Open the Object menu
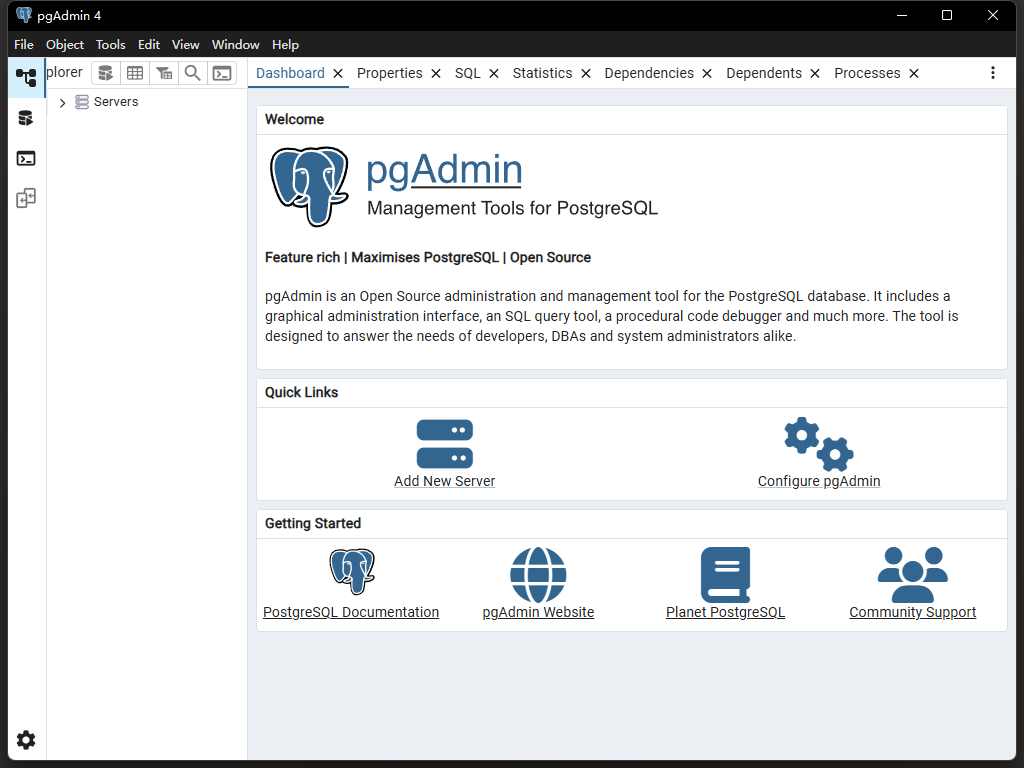 (65, 44)
